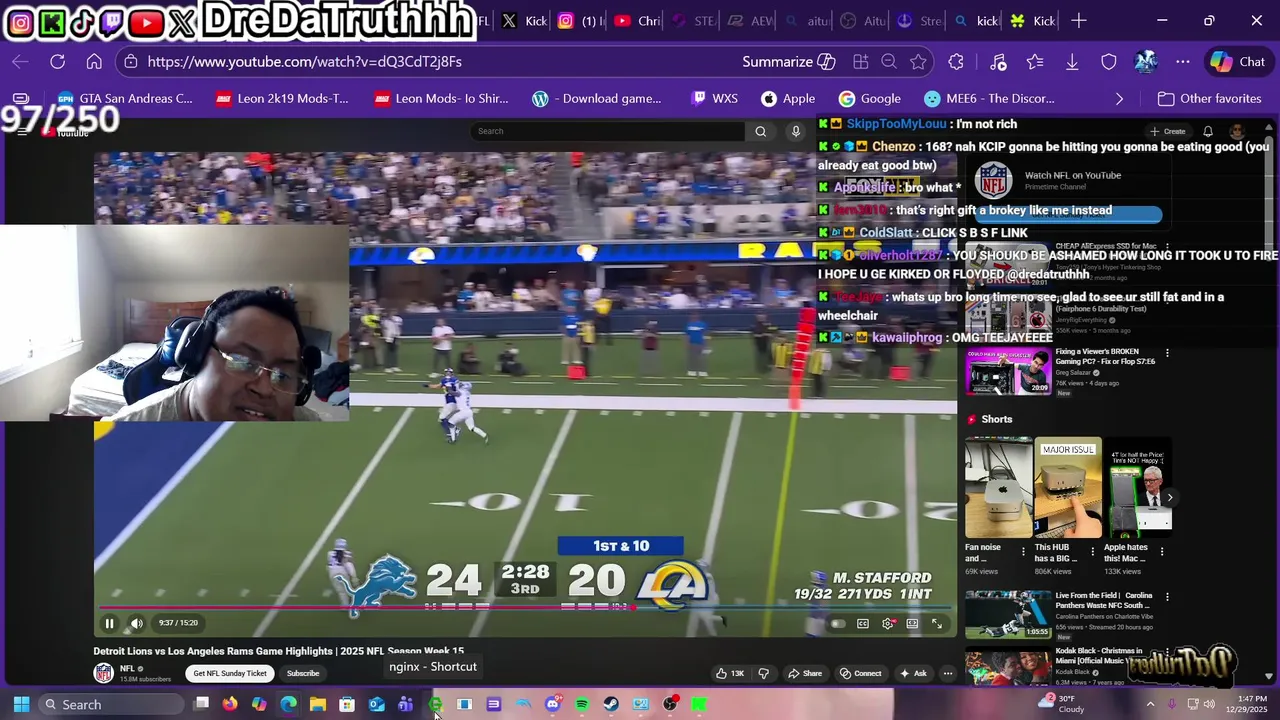Open YouTube notifications bell
The width and height of the screenshot is (1280, 720).
[1208, 131]
